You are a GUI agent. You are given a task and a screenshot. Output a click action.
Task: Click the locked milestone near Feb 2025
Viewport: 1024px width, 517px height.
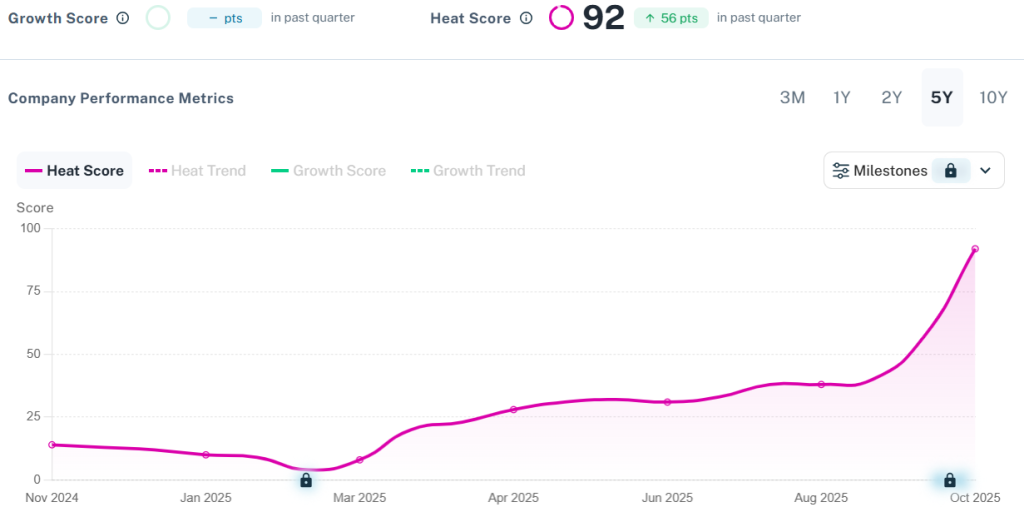point(306,480)
